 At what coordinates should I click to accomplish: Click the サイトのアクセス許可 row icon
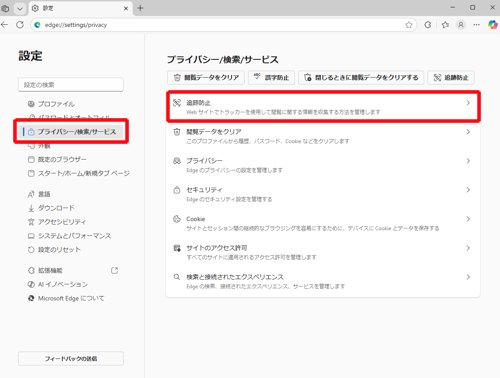(x=177, y=248)
